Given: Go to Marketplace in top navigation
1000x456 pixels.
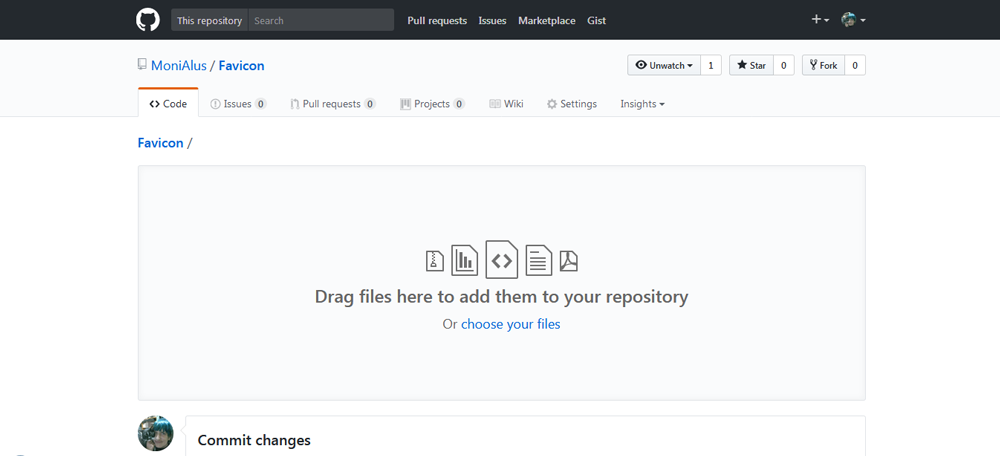Looking at the screenshot, I should [x=547, y=20].
